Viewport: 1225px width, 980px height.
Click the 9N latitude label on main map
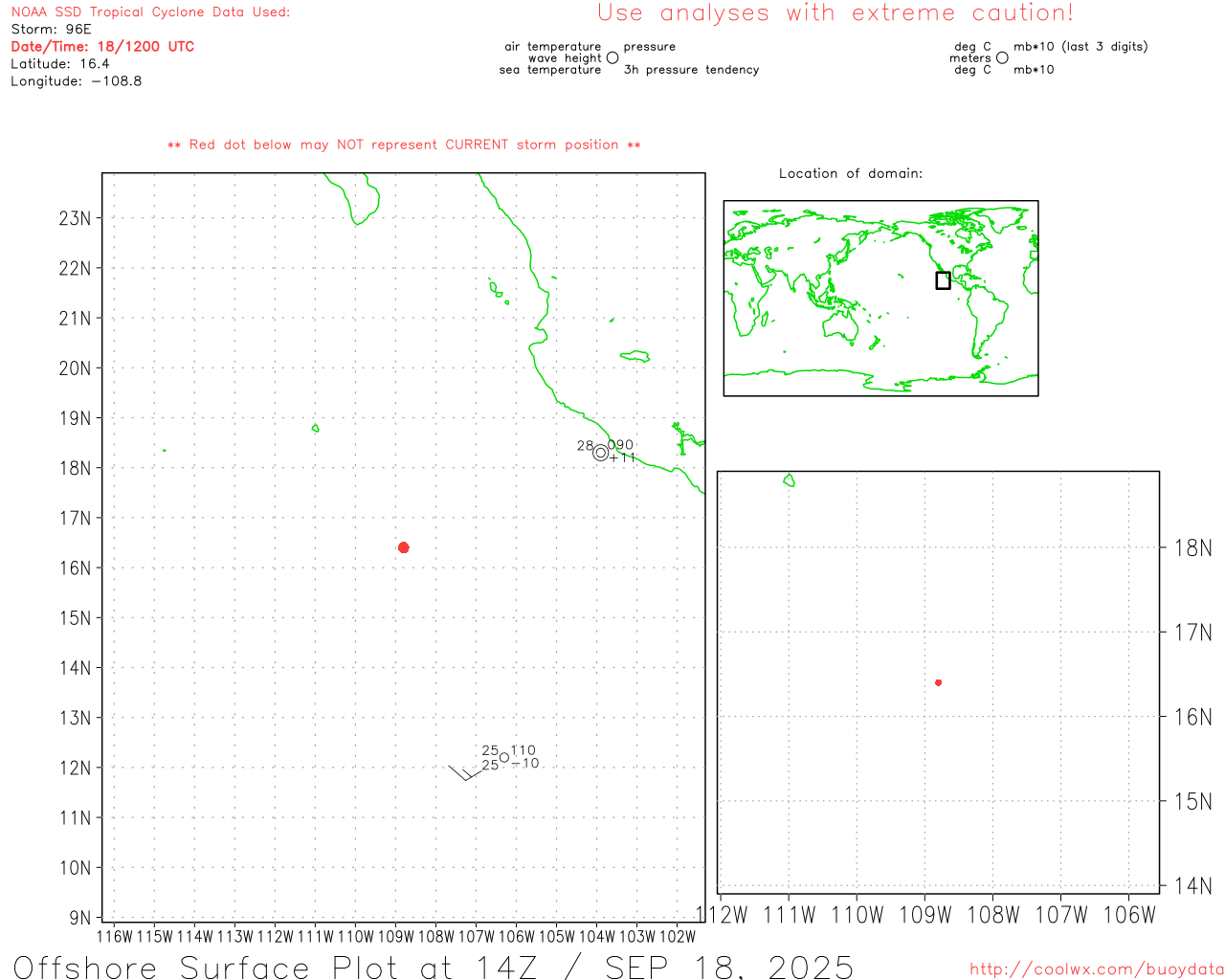coord(79,918)
